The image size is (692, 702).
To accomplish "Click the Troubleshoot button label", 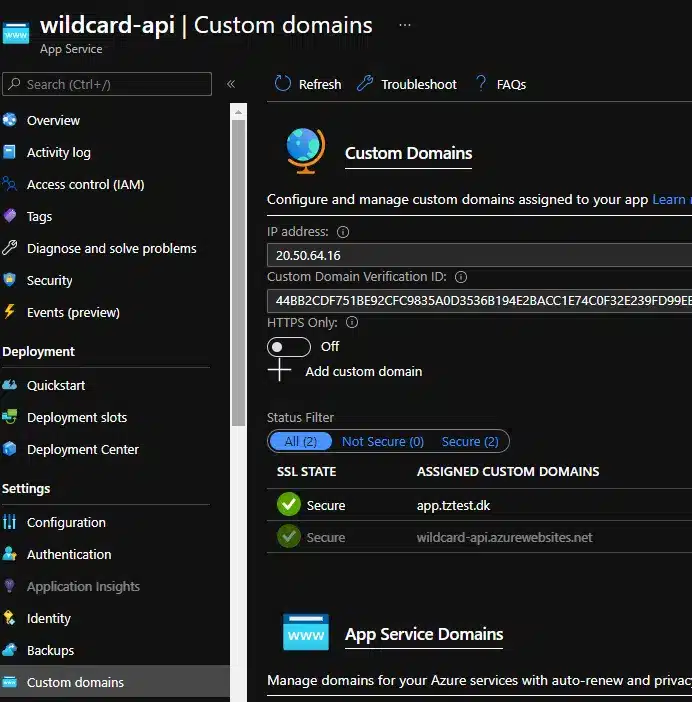I will (419, 84).
